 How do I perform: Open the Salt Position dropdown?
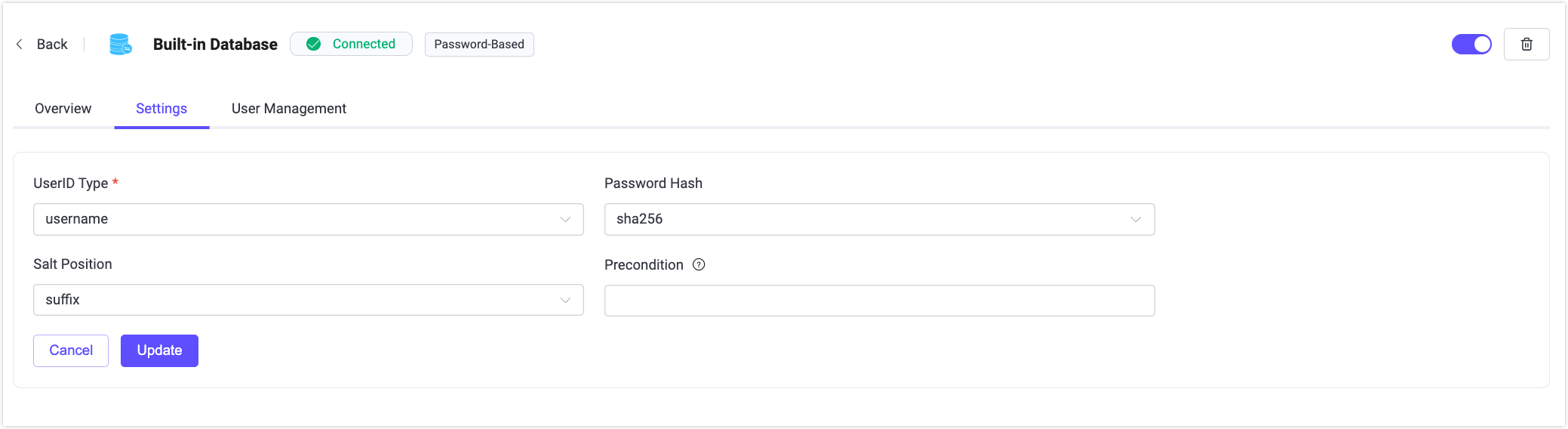point(308,300)
